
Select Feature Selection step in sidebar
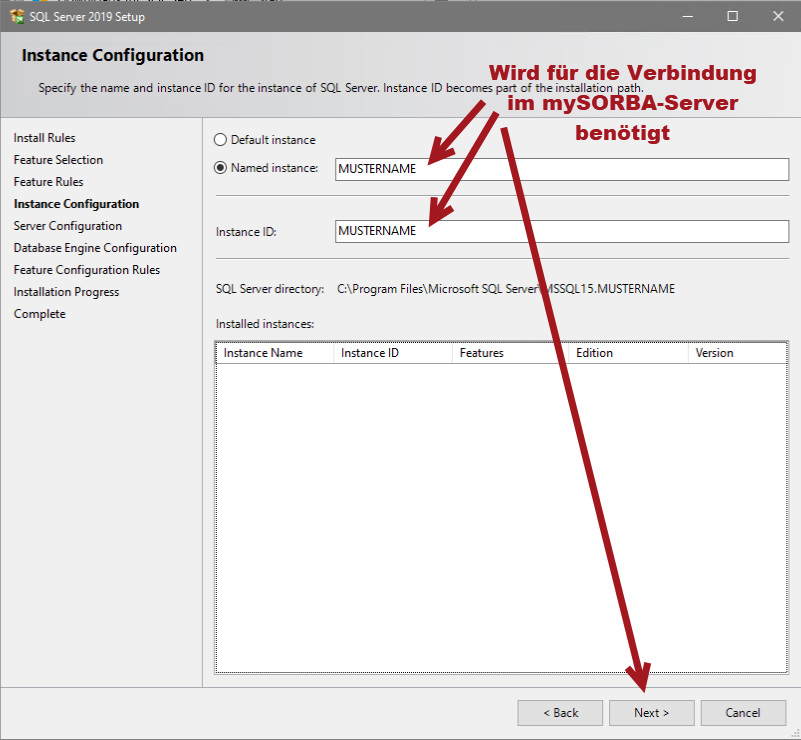coord(58,160)
